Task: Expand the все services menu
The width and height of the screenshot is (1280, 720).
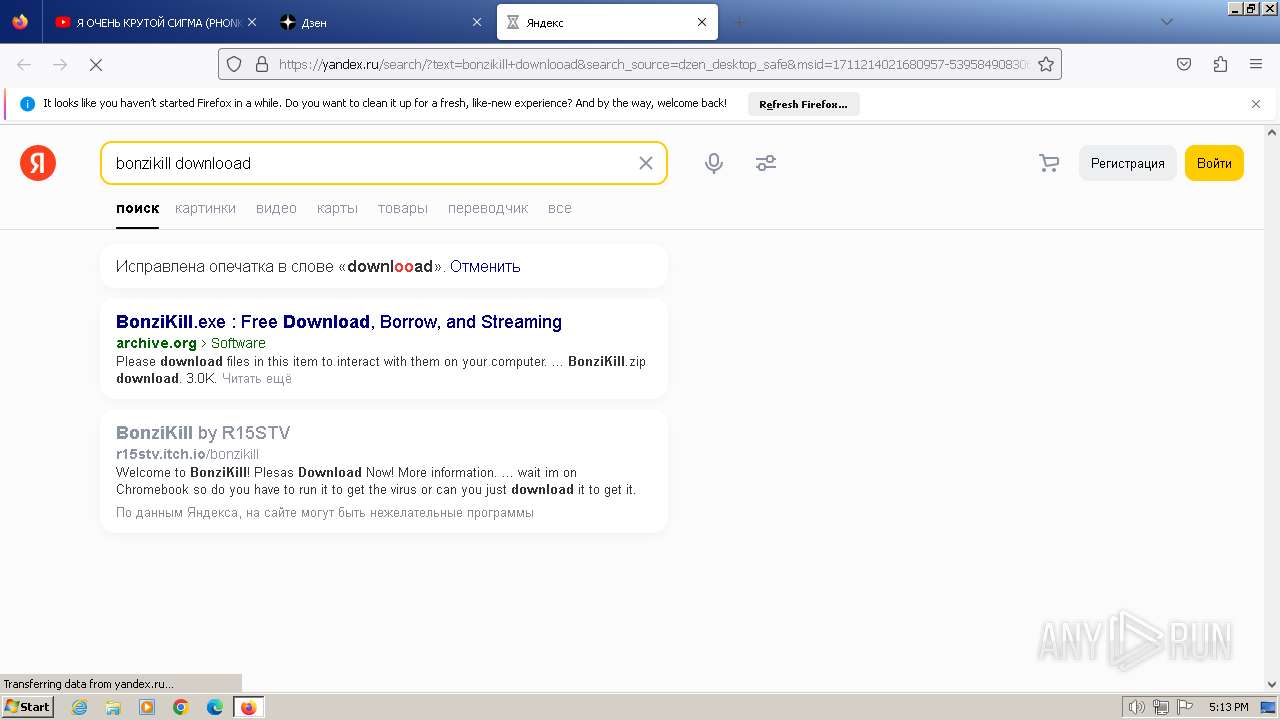Action: 560,208
